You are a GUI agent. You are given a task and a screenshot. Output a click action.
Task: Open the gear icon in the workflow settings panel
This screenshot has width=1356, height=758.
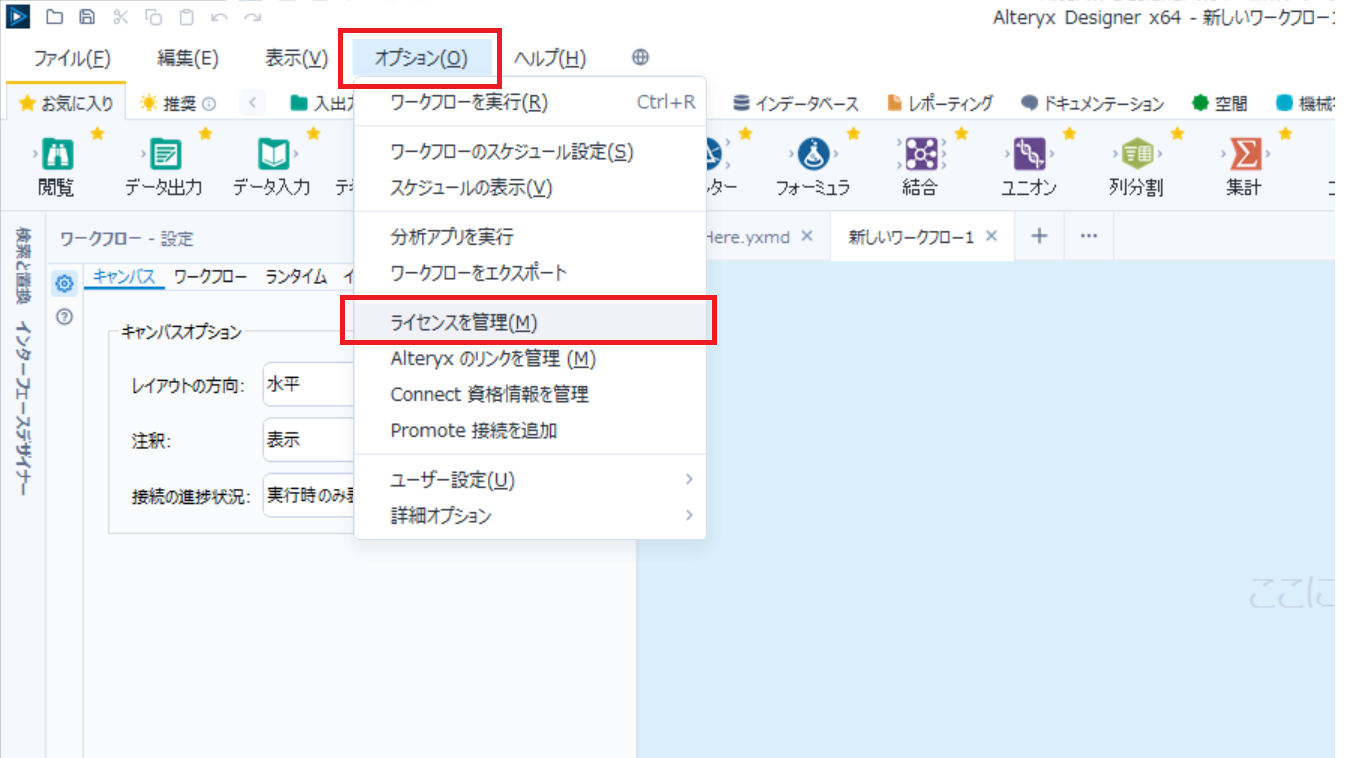tap(64, 284)
